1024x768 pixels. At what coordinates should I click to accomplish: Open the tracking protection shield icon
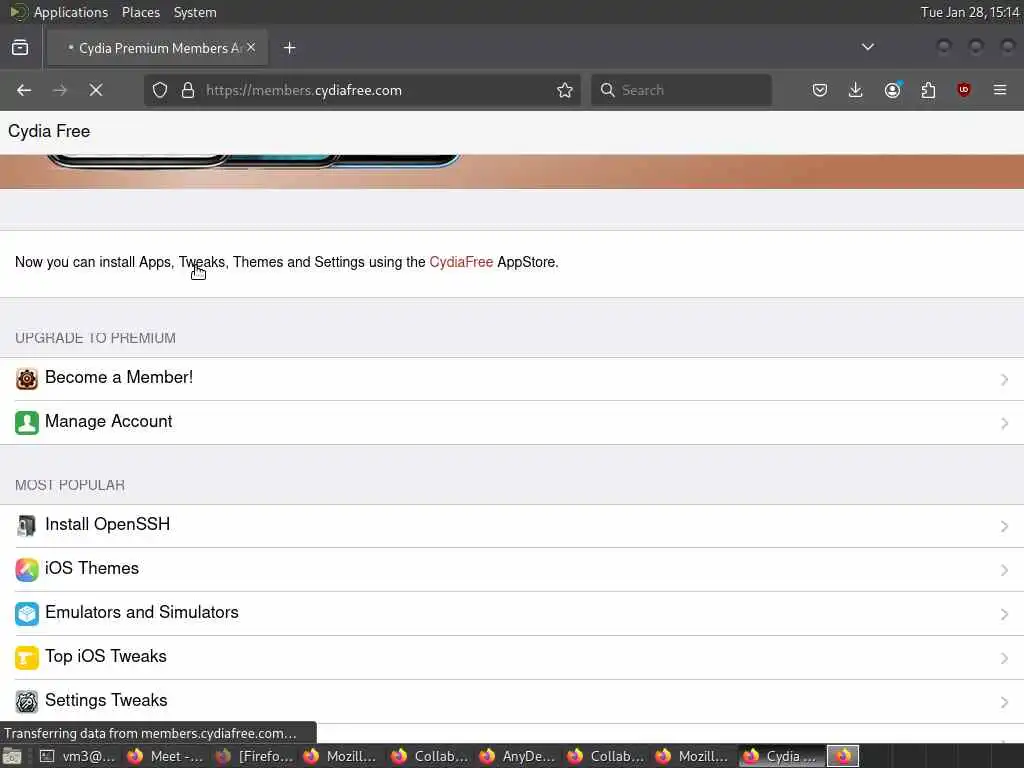[160, 90]
